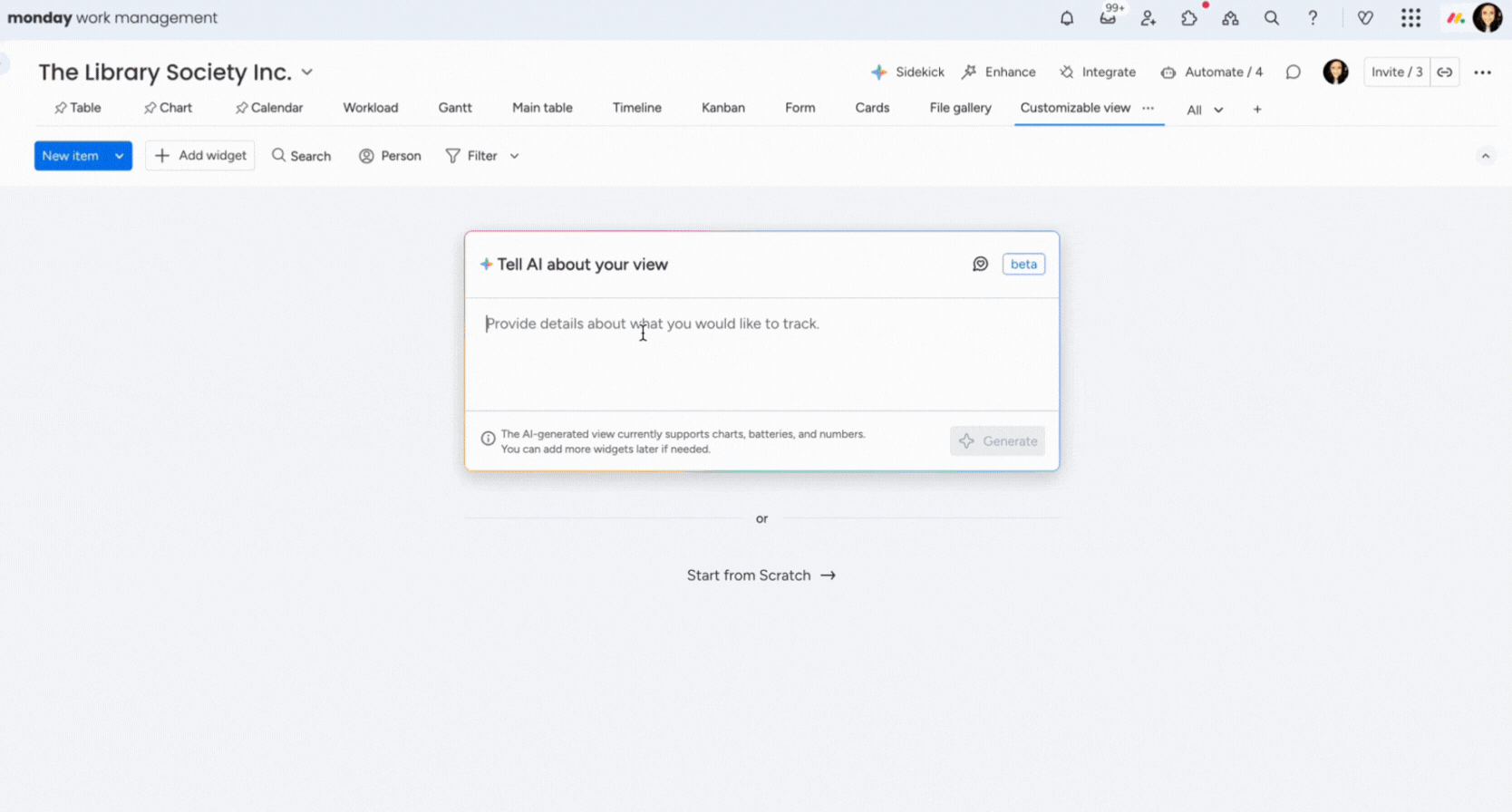Switch to the Table view tab

click(x=78, y=108)
